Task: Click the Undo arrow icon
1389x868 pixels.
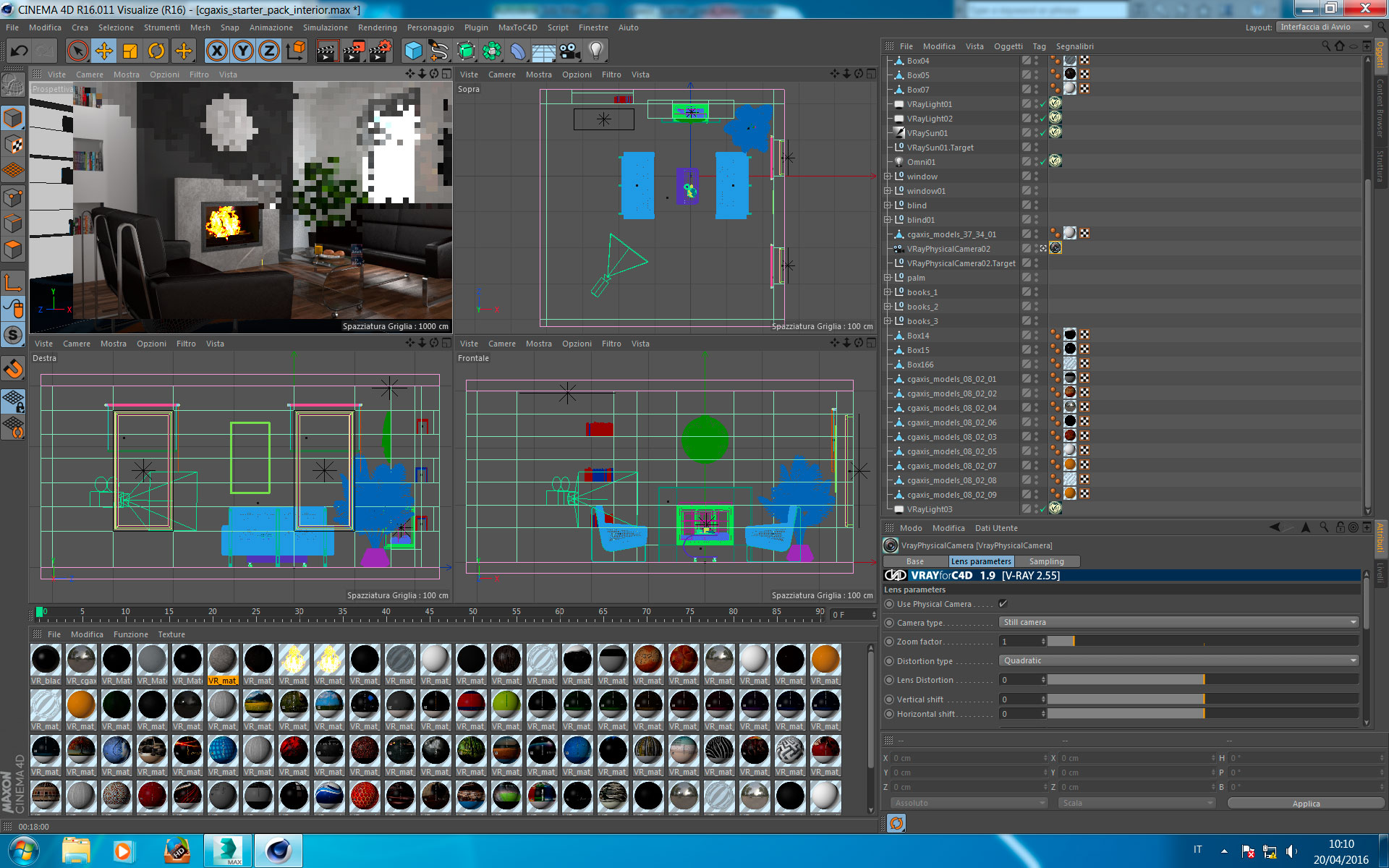Action: tap(20, 51)
